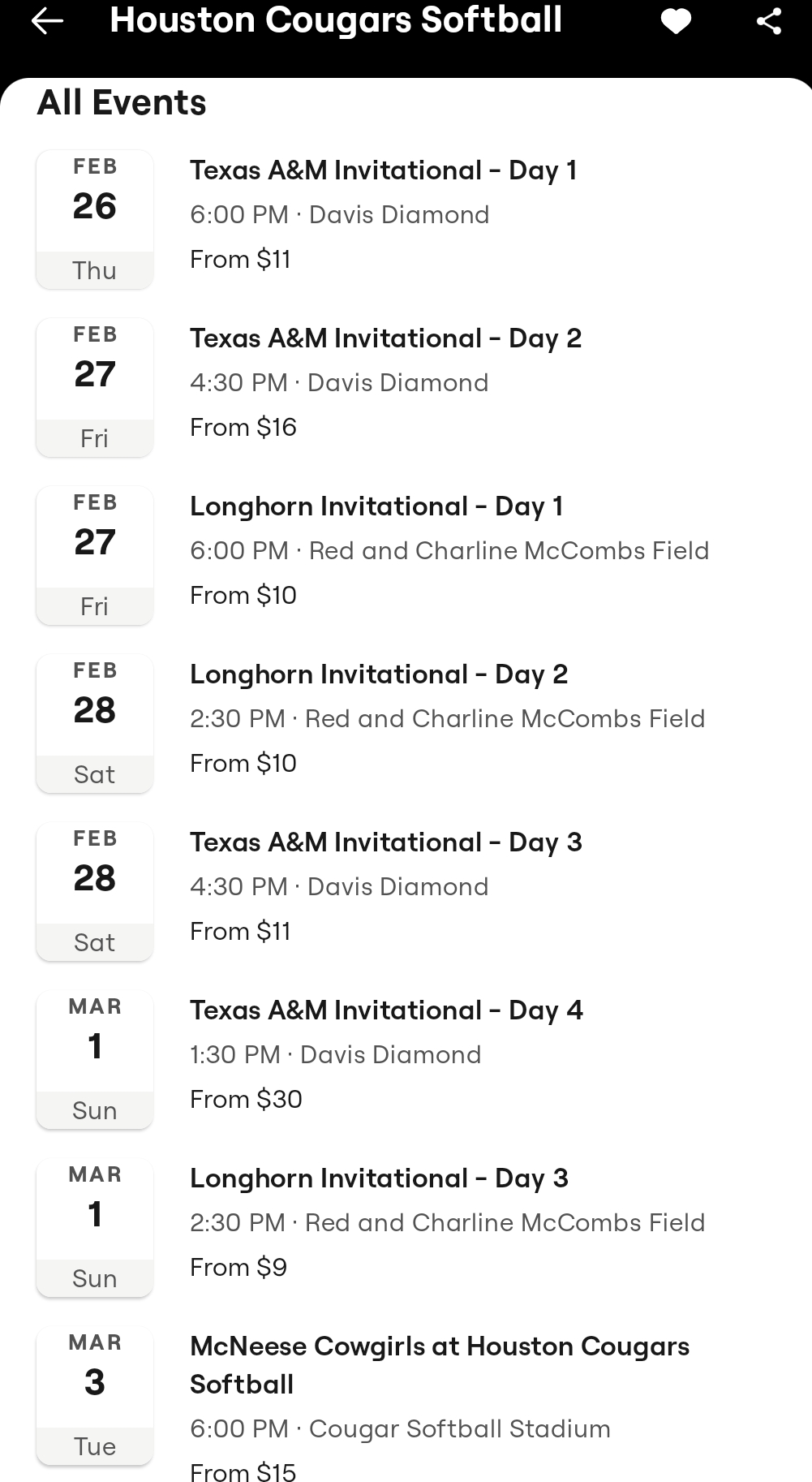The height and width of the screenshot is (1482, 812).
Task: Open Texas A&M Invitational - Day 1 event
Action: [x=383, y=170]
